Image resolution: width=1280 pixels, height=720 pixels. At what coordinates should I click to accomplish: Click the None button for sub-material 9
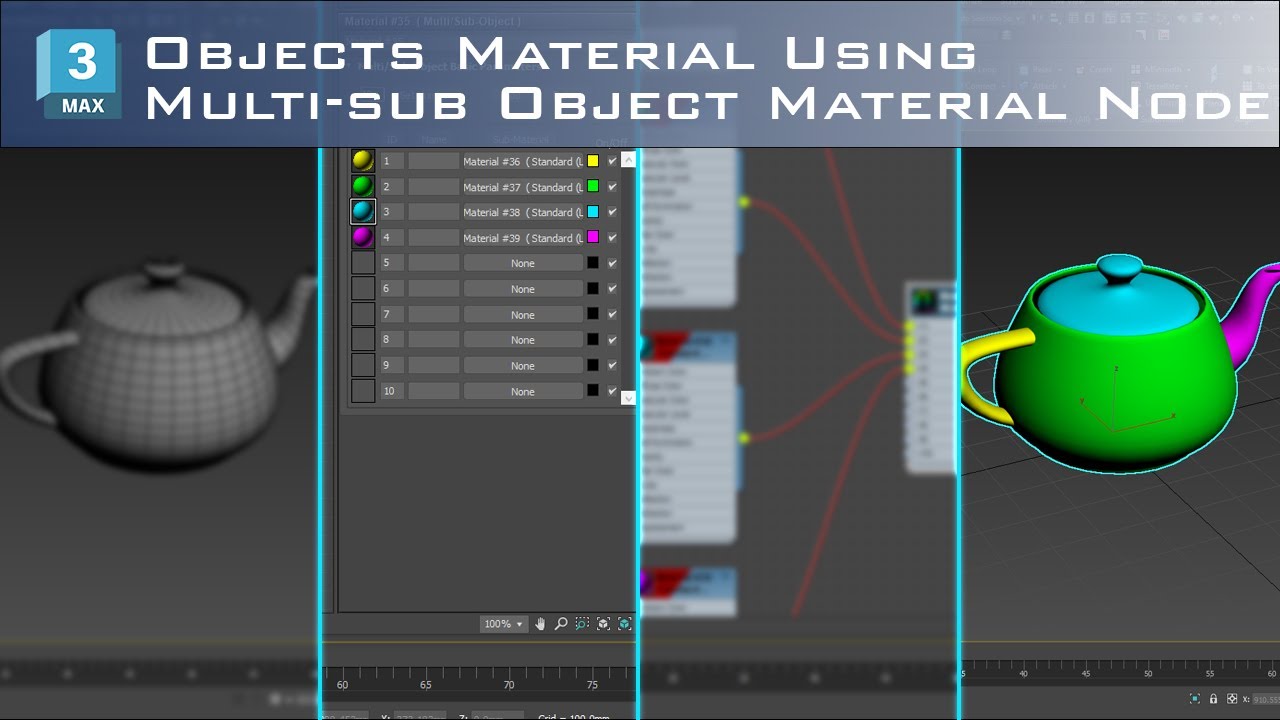[x=522, y=366]
